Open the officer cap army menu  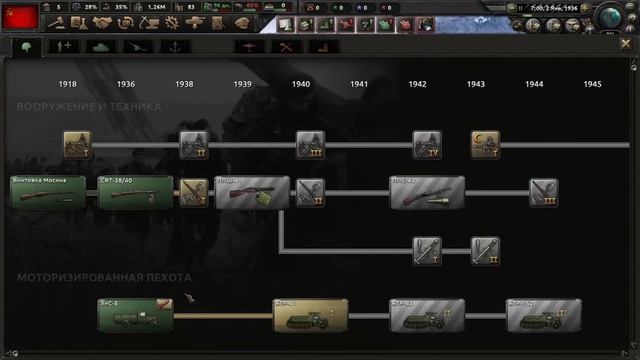pos(242,23)
